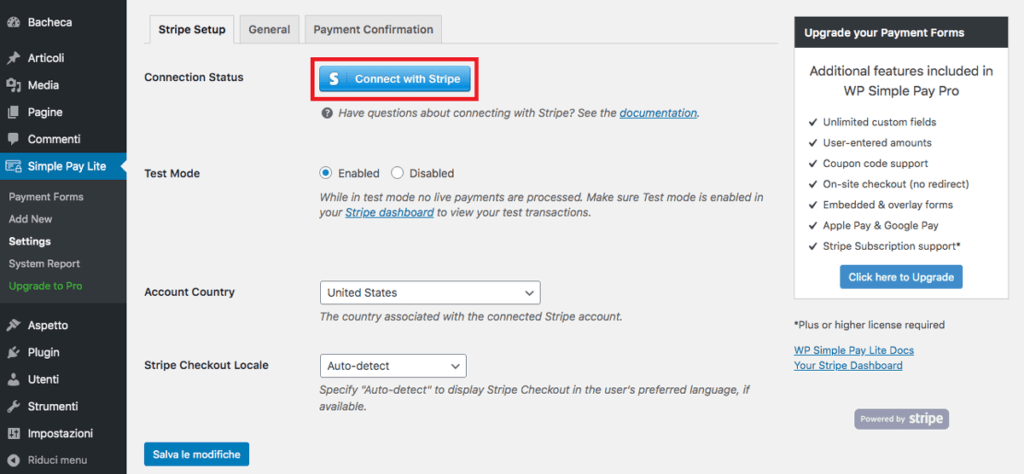Open the Payment Confirmation tab
1024x474 pixels.
click(x=373, y=29)
